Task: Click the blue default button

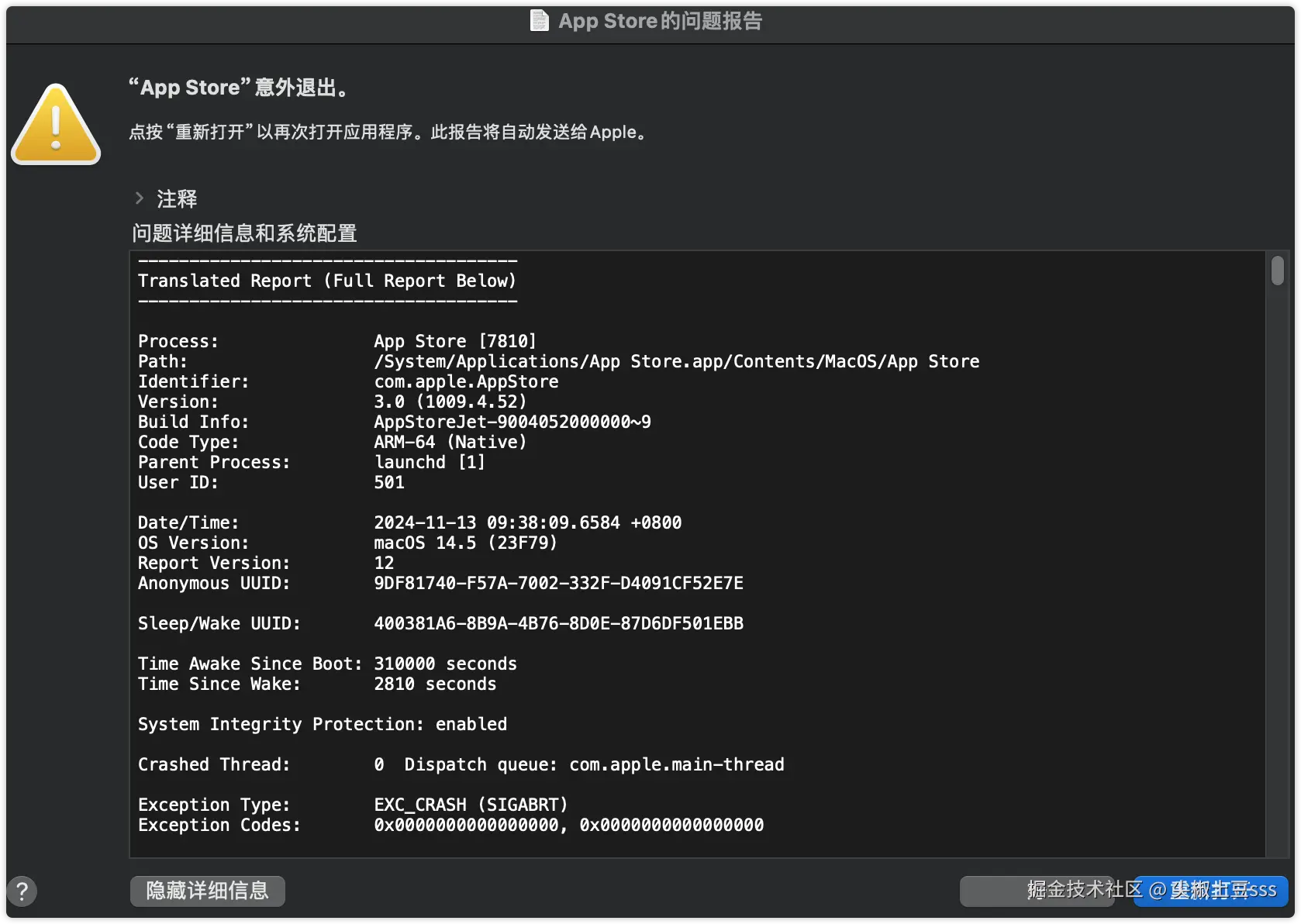Action: 1210,891
